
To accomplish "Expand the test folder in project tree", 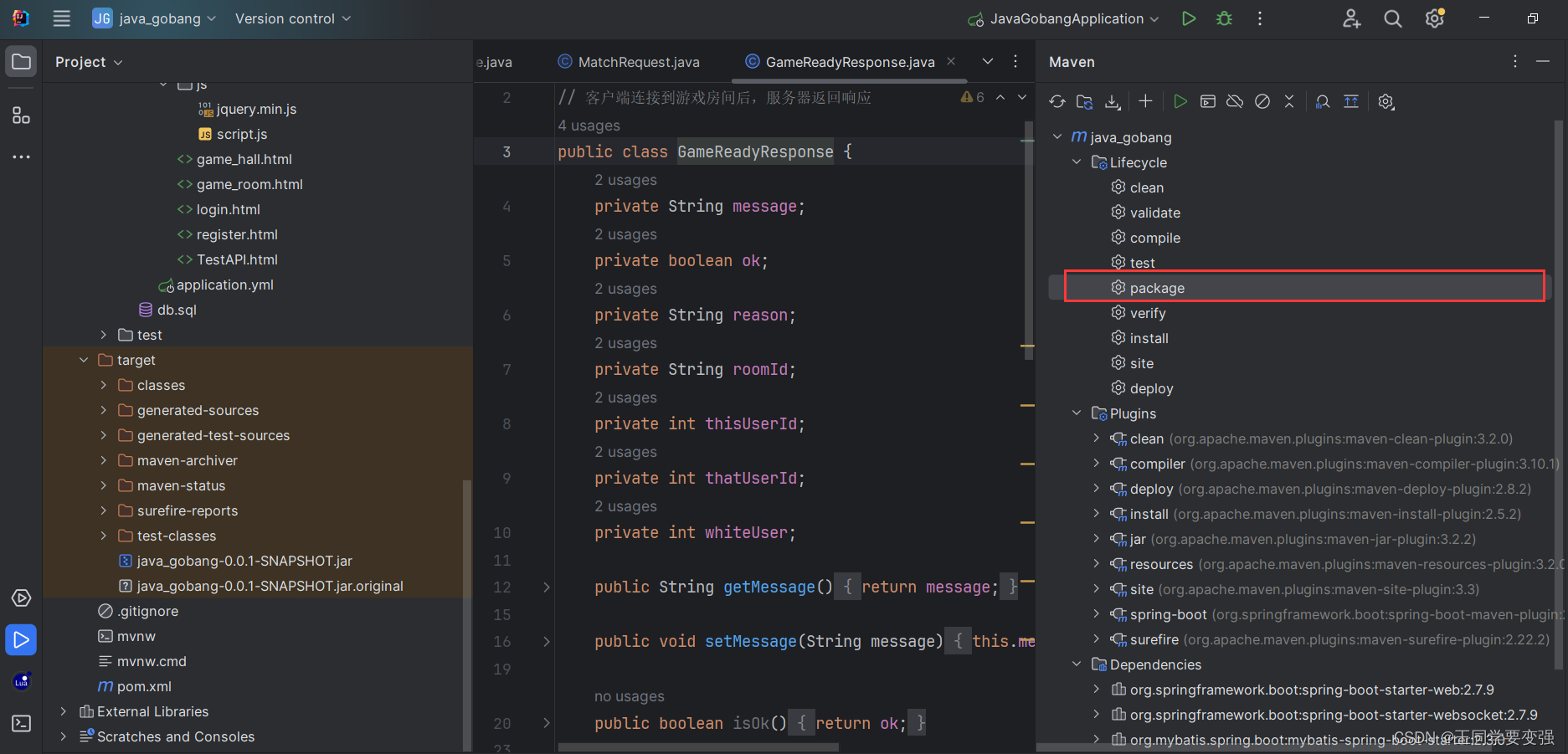I will pyautogui.click(x=104, y=335).
